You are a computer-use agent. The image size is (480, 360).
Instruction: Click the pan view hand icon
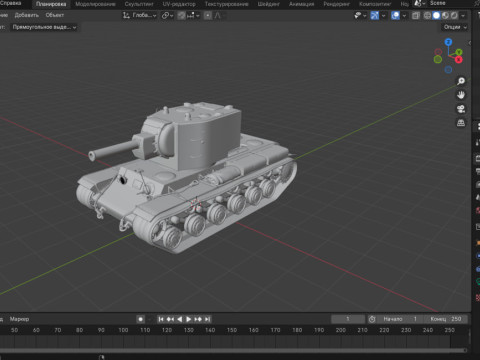461,95
